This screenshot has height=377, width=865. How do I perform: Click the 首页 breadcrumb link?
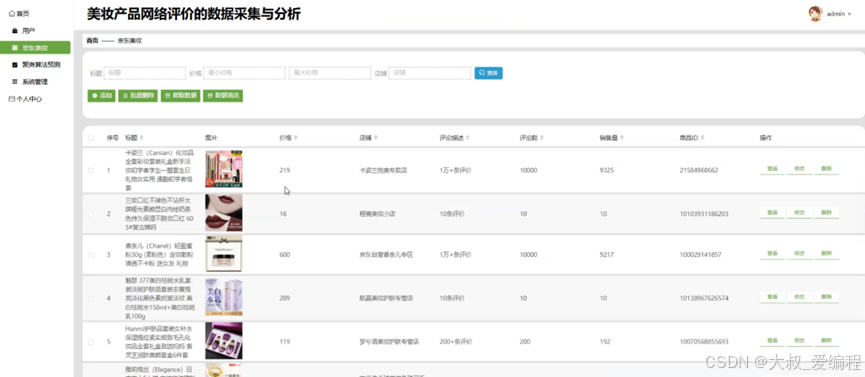tap(92, 40)
